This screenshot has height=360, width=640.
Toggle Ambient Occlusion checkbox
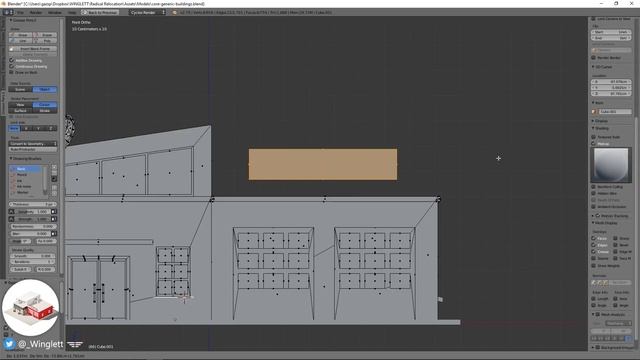593,207
